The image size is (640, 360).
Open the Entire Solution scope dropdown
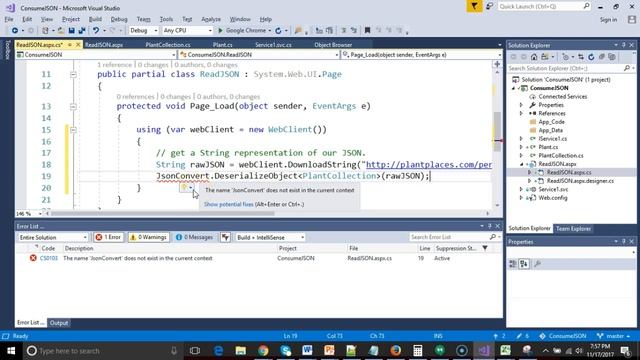[x=53, y=237]
